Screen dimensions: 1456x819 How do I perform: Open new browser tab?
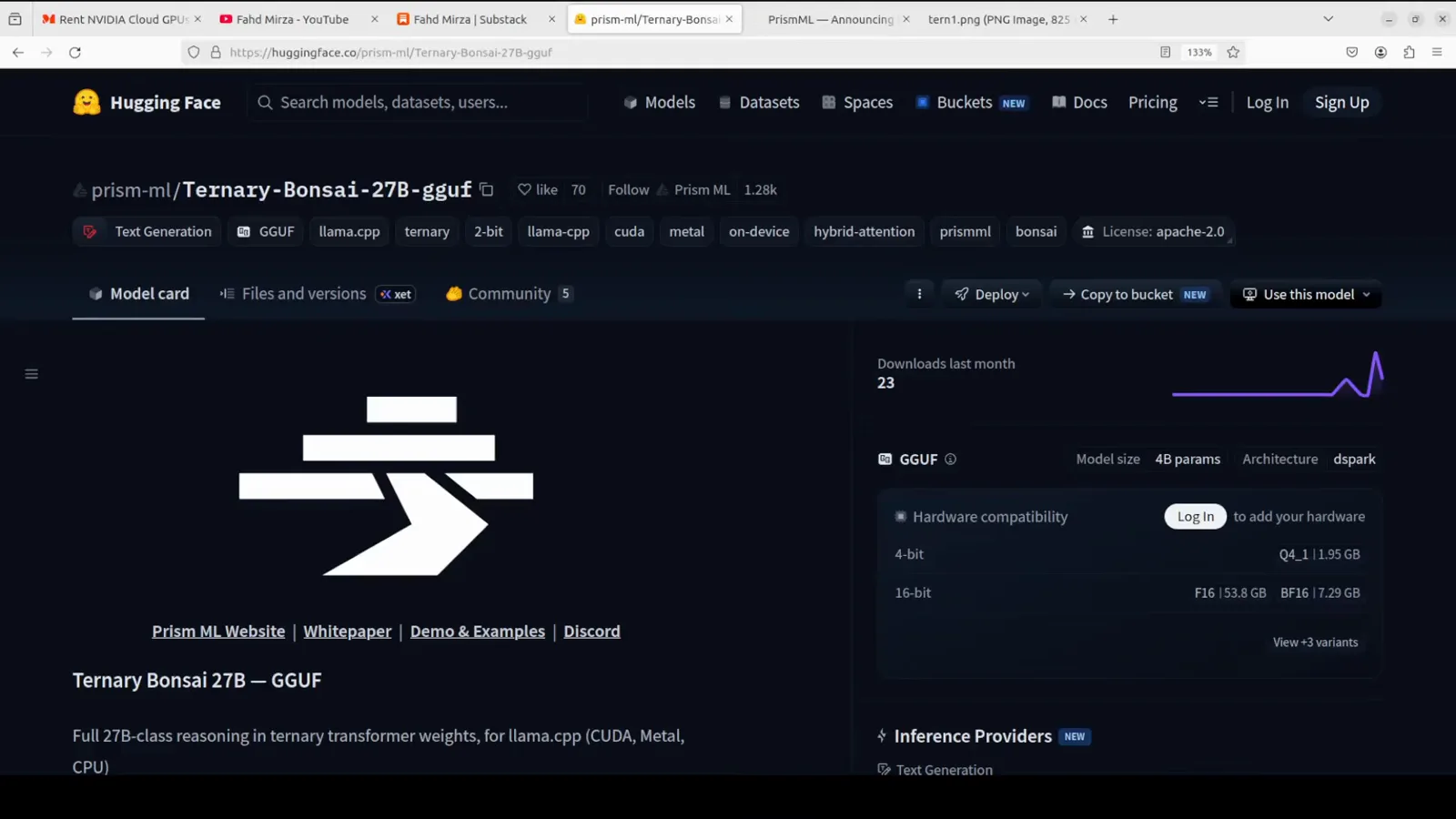[1113, 19]
